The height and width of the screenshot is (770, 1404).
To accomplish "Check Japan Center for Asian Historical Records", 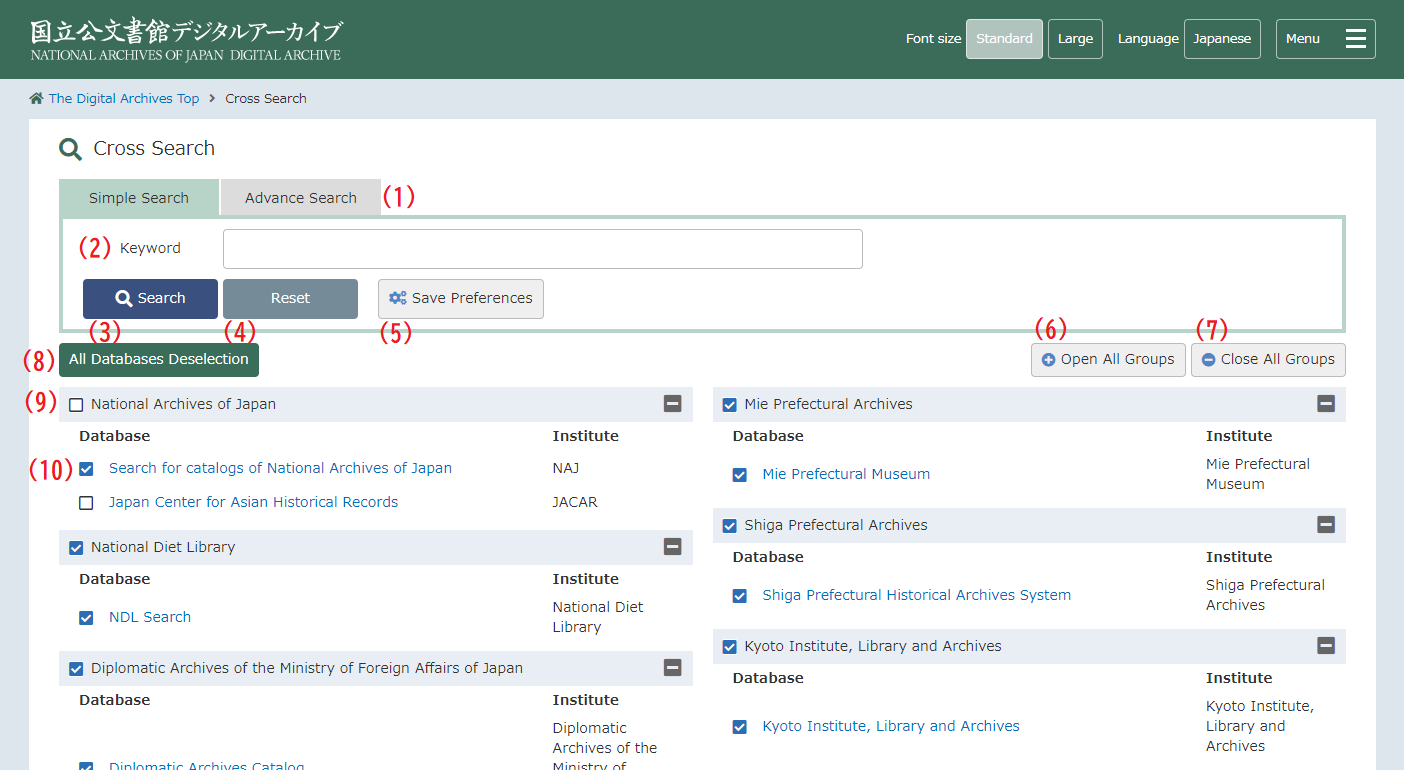I will (x=86, y=503).
